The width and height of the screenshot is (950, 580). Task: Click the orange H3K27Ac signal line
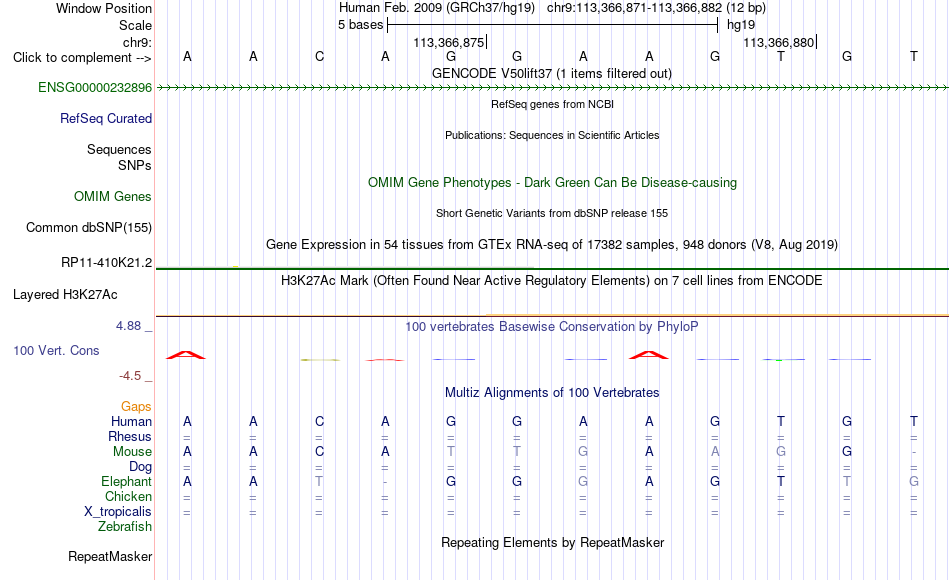tap(717, 315)
